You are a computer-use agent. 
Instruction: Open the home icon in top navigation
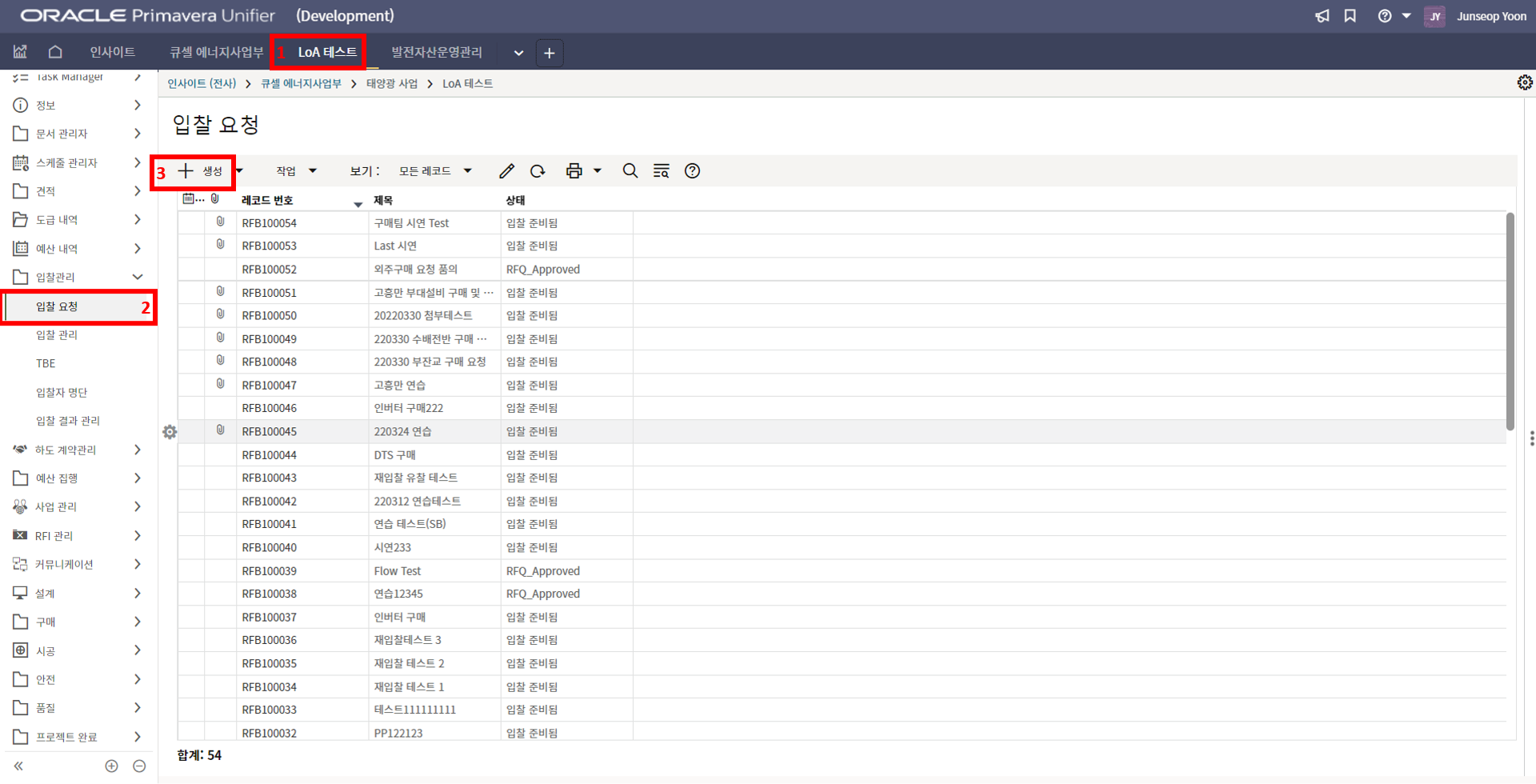tap(55, 52)
